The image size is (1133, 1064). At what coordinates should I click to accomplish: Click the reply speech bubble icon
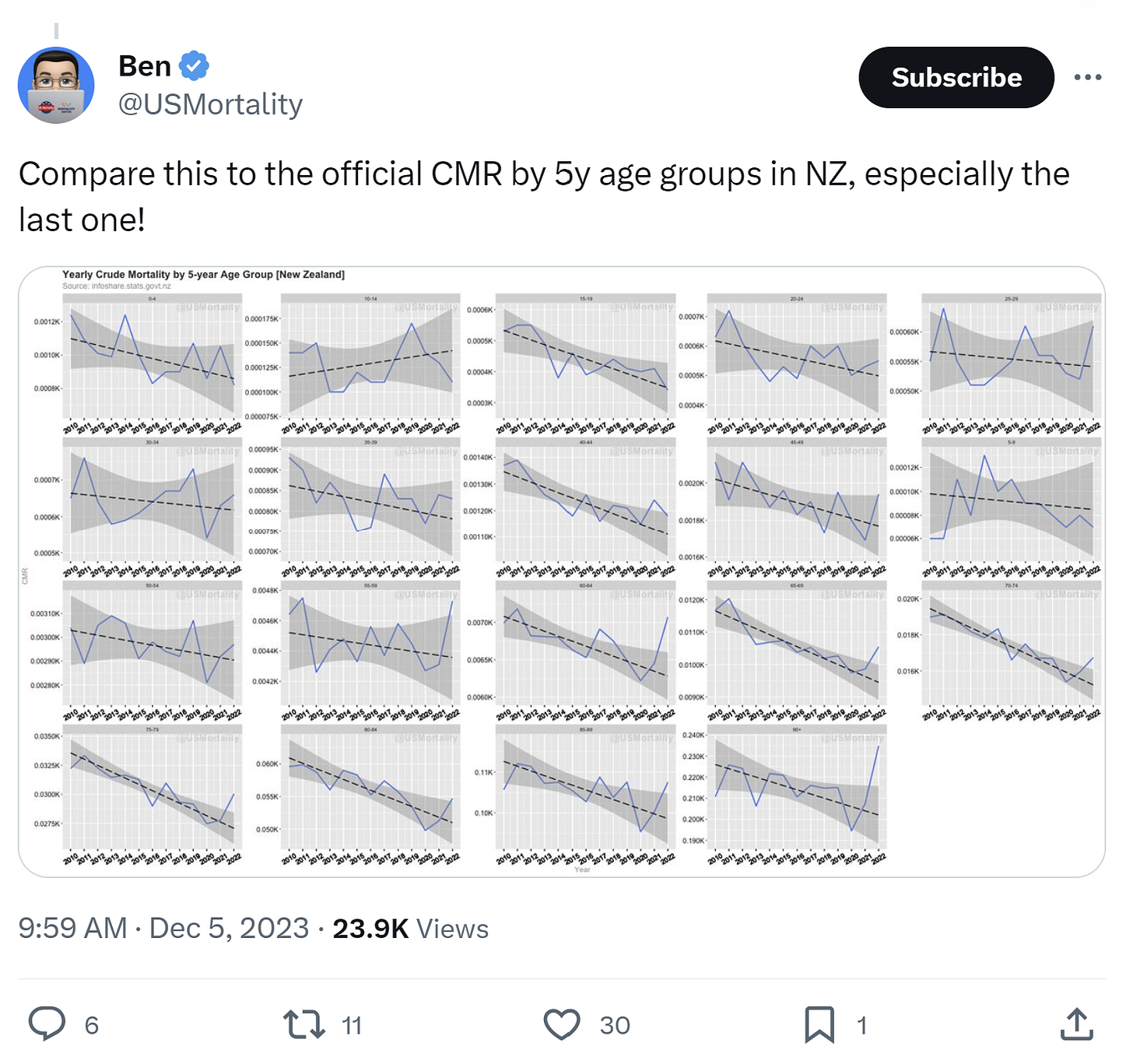47,1024
